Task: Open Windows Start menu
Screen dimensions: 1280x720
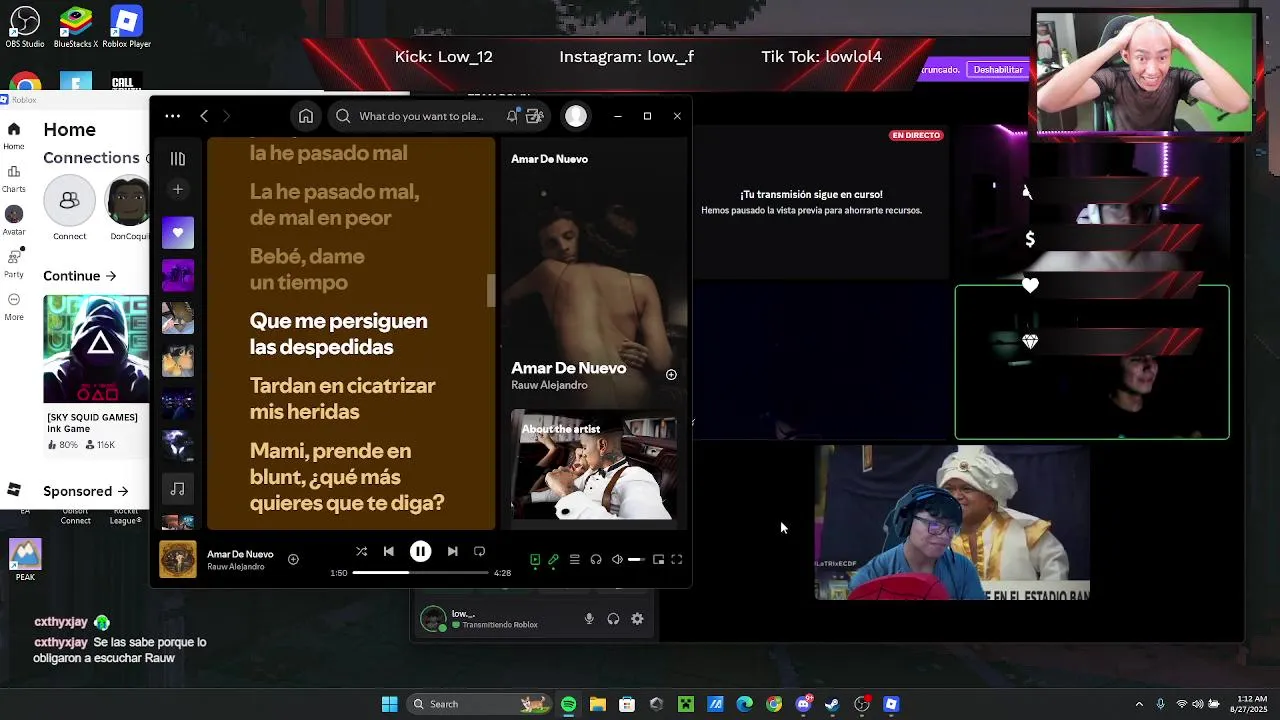Action: click(390, 704)
